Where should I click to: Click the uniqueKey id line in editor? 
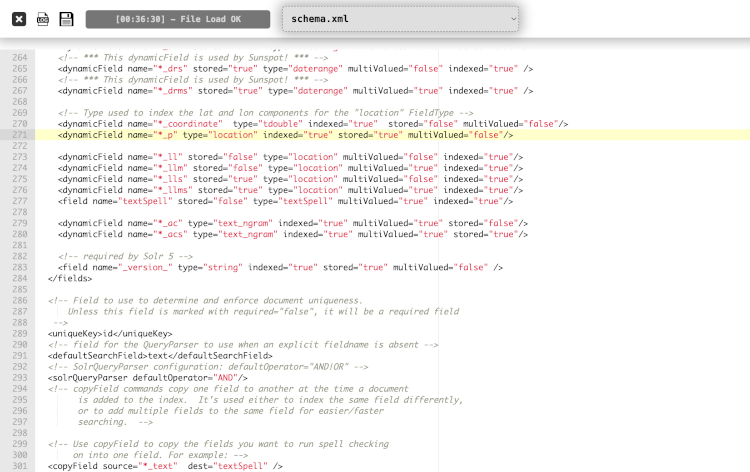click(110, 333)
